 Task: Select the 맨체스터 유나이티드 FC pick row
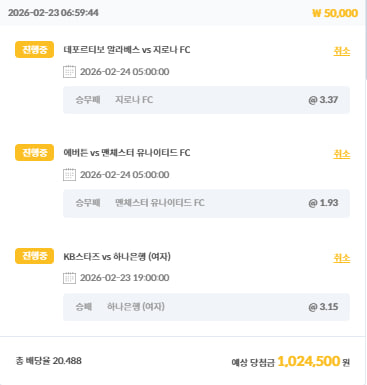(x=206, y=203)
